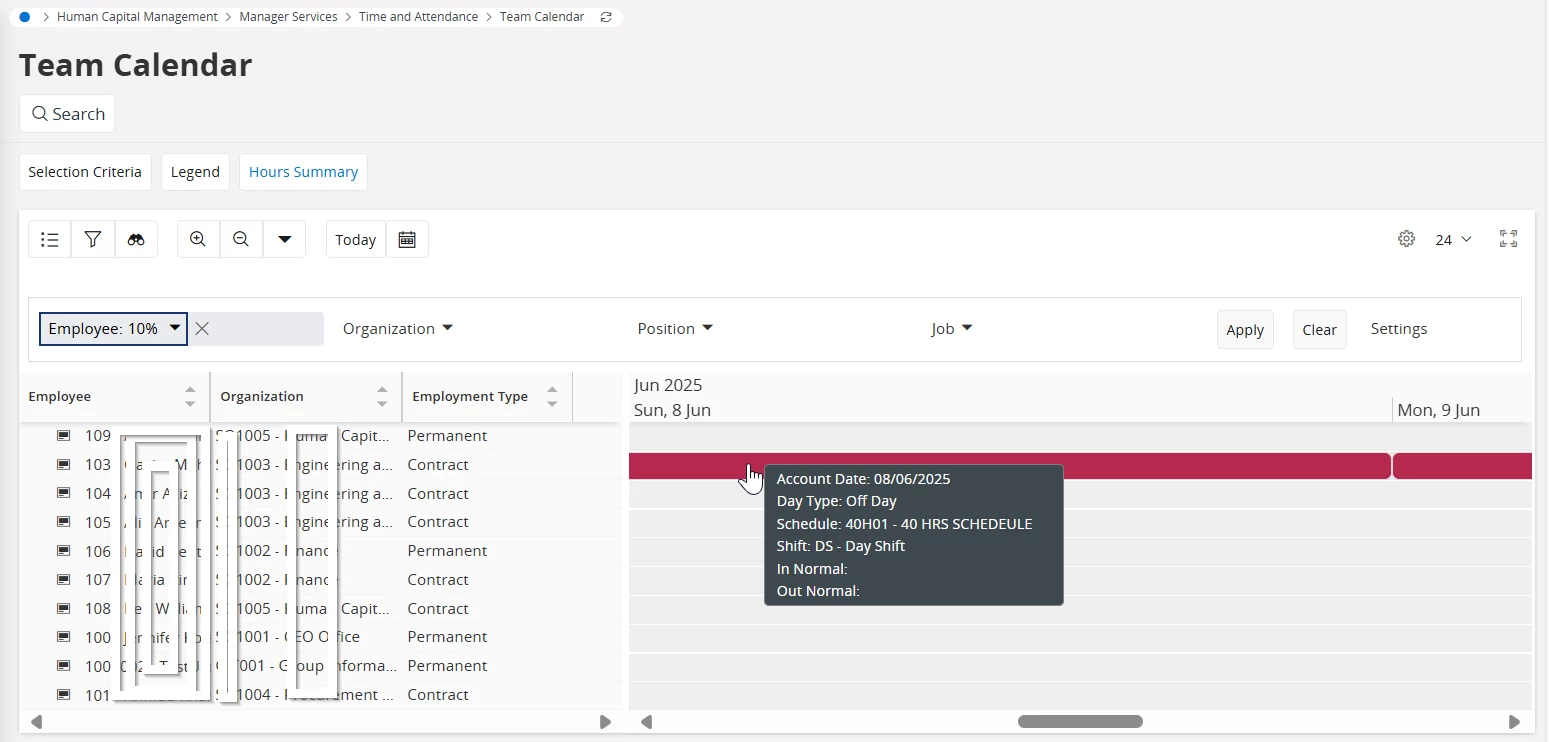Image resolution: width=1549 pixels, height=742 pixels.
Task: Open the Selection Criteria tab
Action: 85,172
